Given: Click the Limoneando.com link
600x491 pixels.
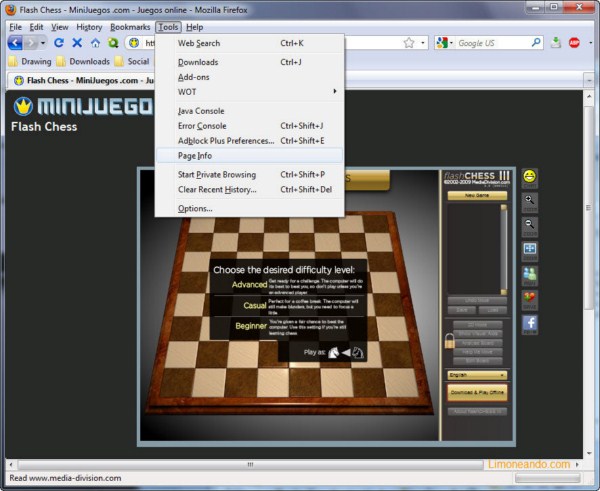Looking at the screenshot, I should (528, 464).
